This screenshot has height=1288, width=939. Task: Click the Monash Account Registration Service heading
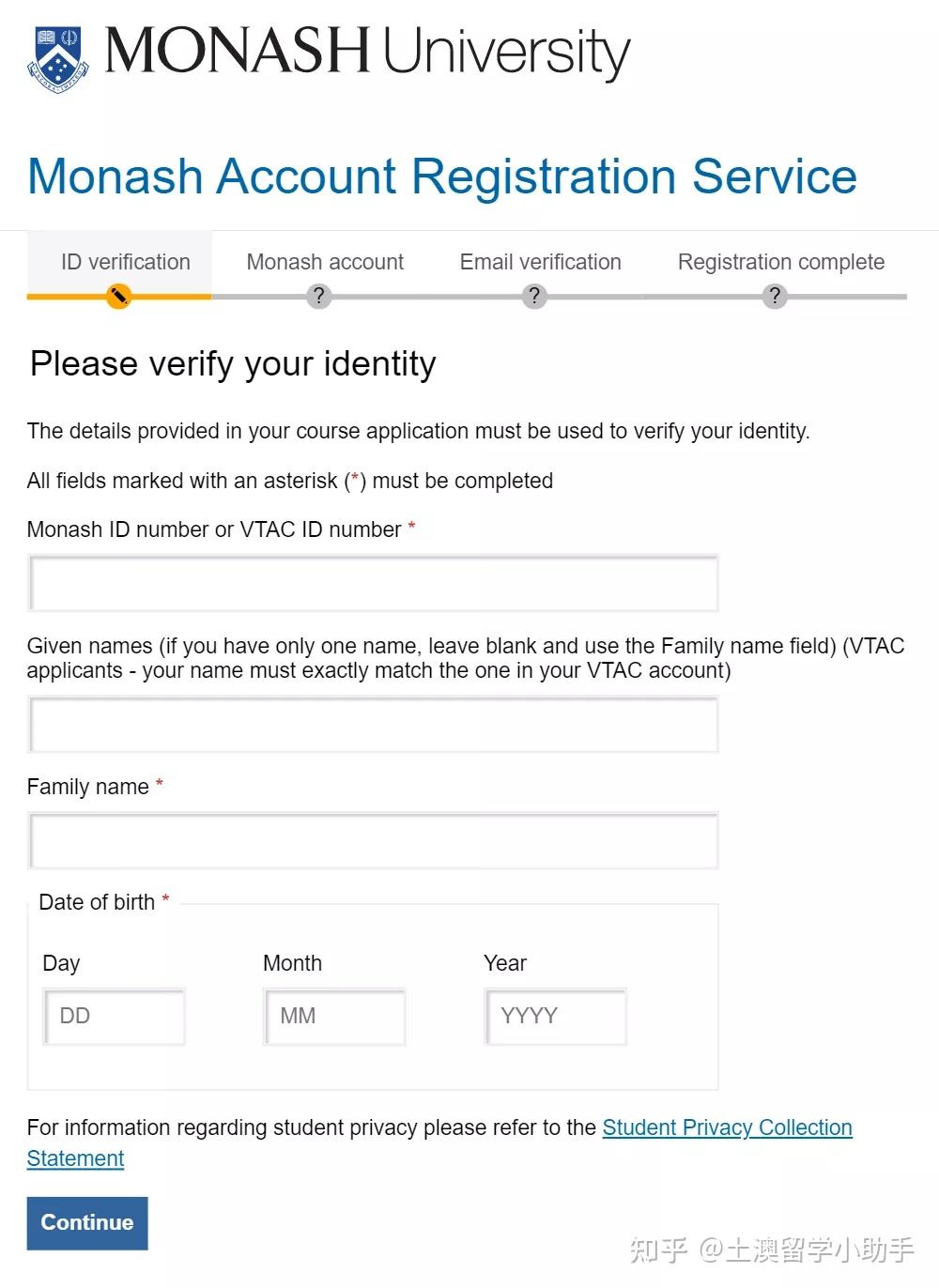[441, 176]
